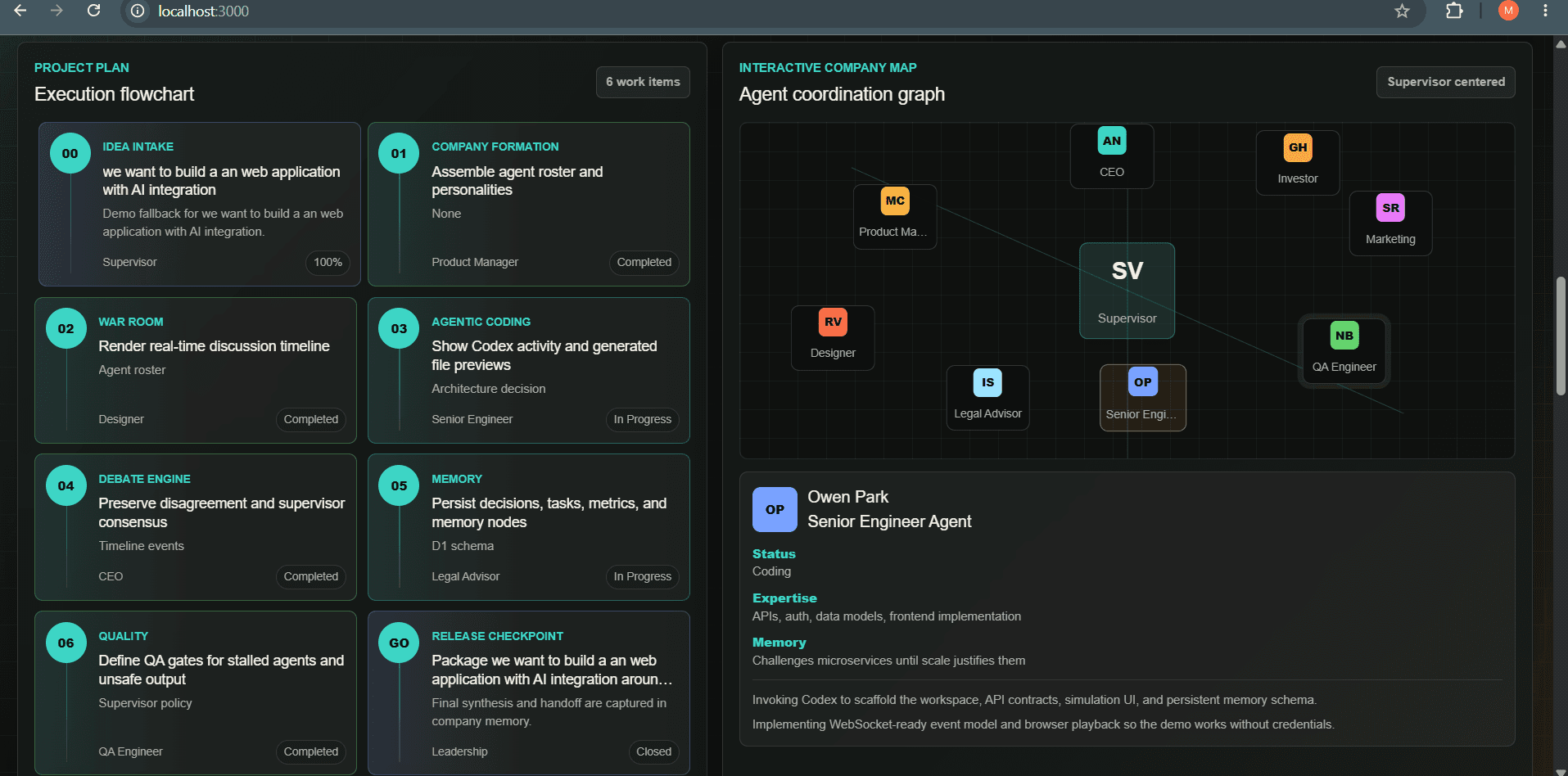Select the GH Investor agent node

tap(1298, 163)
